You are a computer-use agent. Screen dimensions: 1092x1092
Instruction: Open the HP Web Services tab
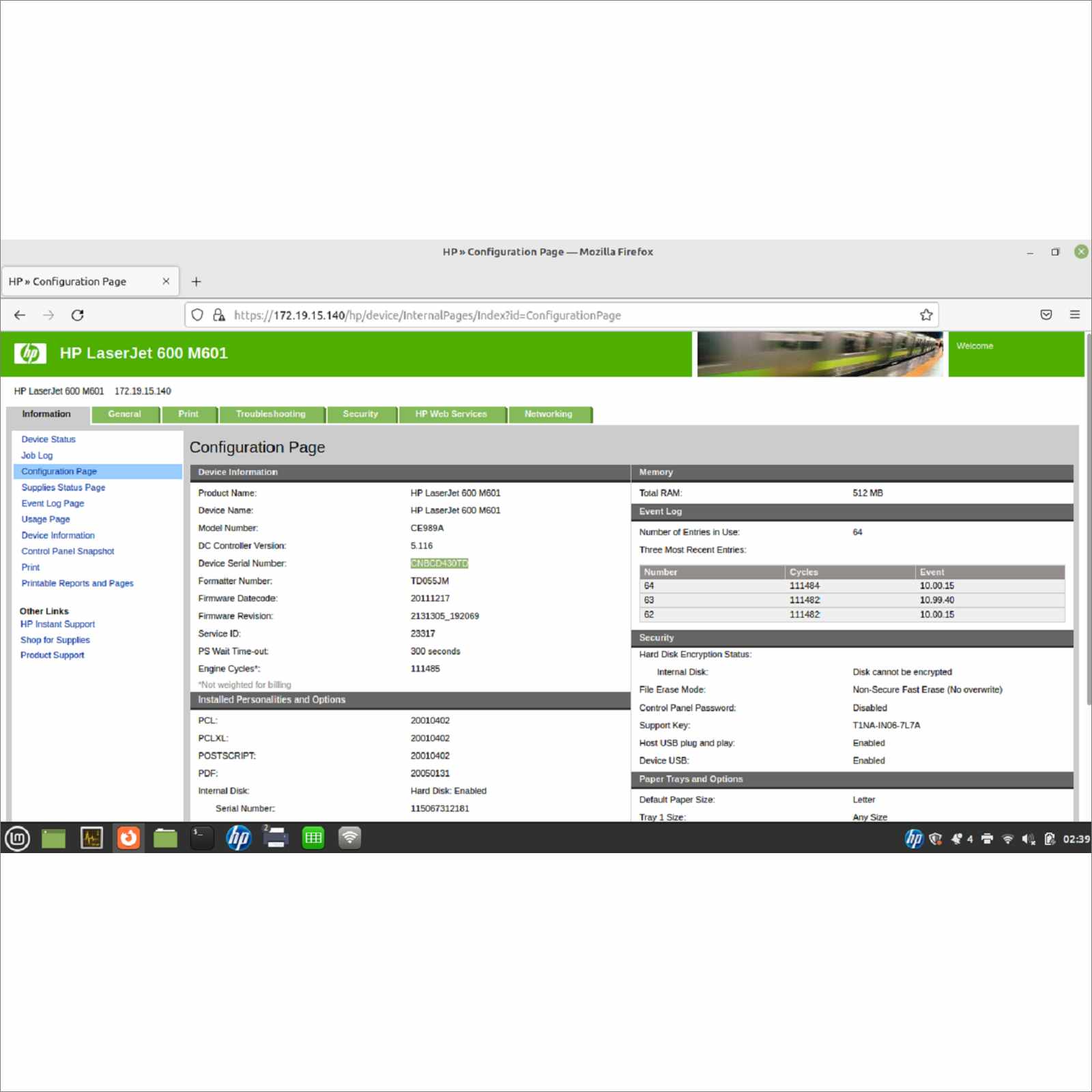pyautogui.click(x=452, y=414)
